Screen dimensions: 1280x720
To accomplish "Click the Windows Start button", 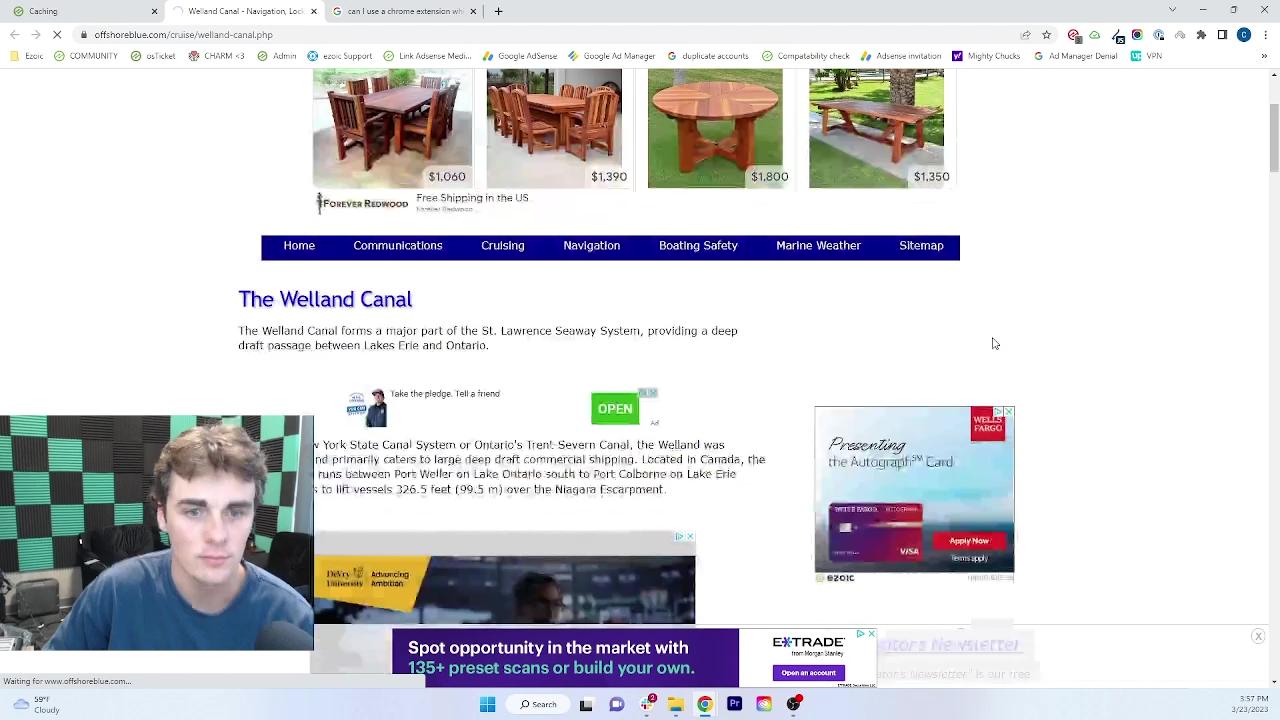I will [487, 704].
